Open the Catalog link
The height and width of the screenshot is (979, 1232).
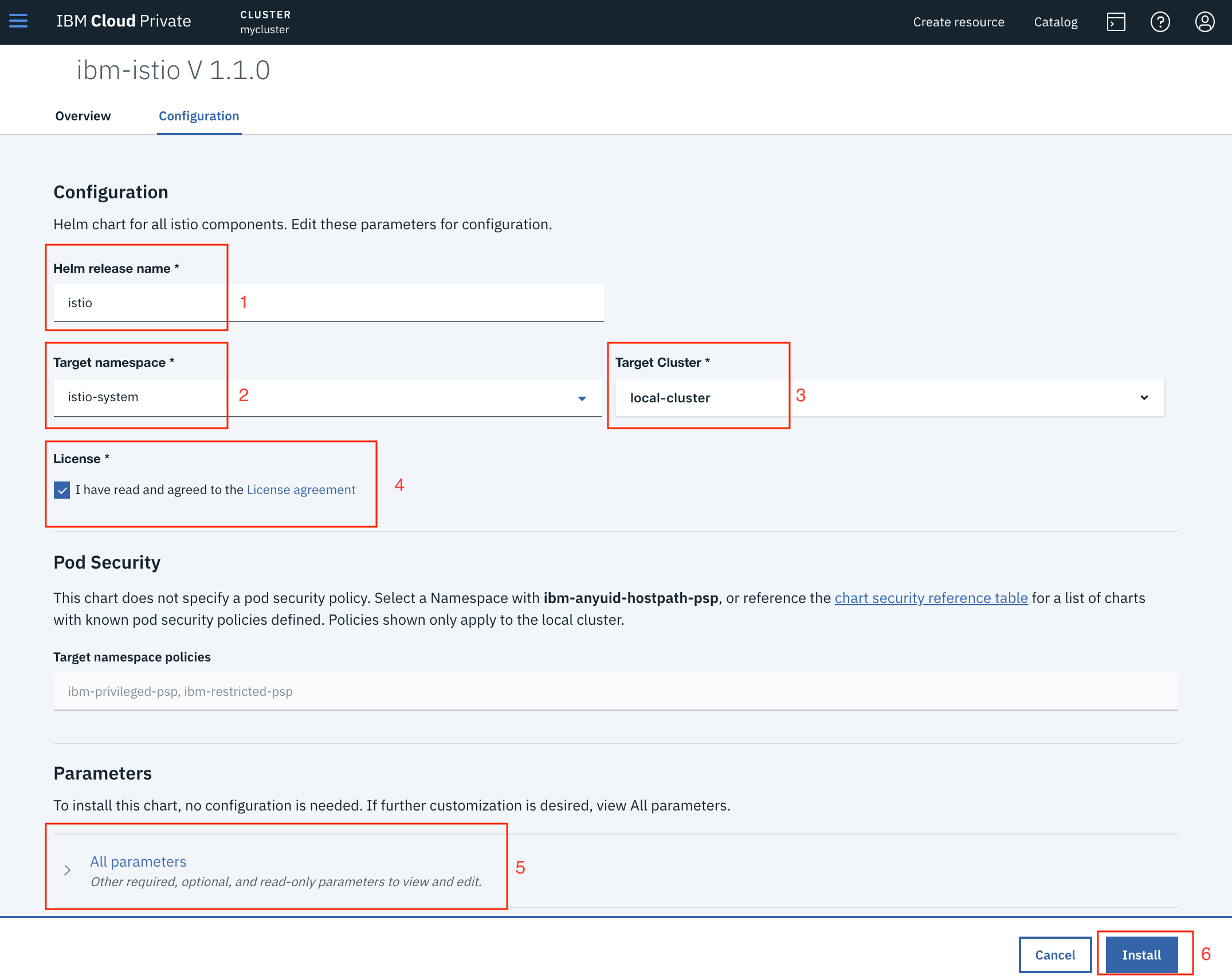pos(1056,22)
